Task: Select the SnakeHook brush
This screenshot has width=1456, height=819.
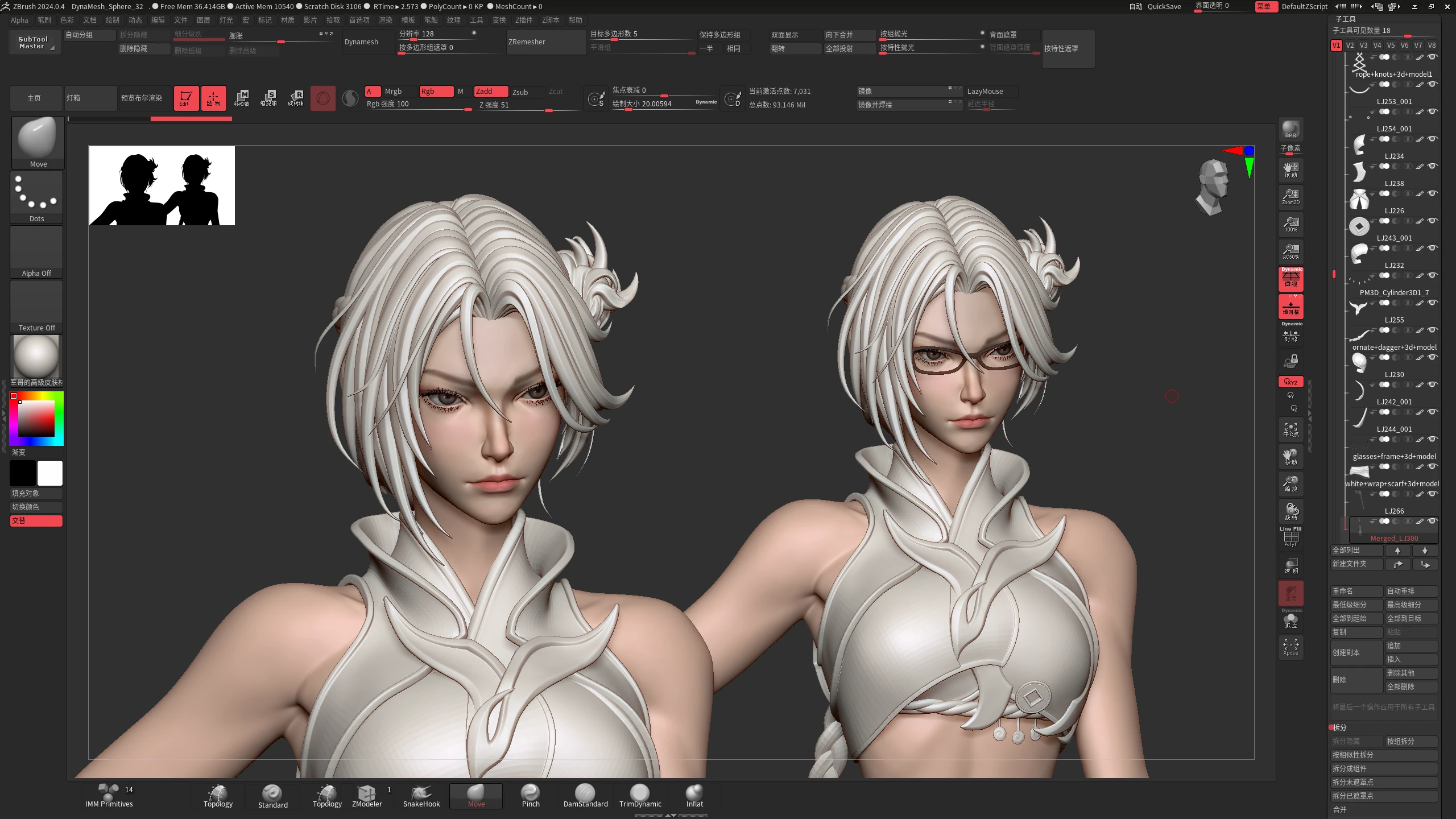Action: point(421,796)
